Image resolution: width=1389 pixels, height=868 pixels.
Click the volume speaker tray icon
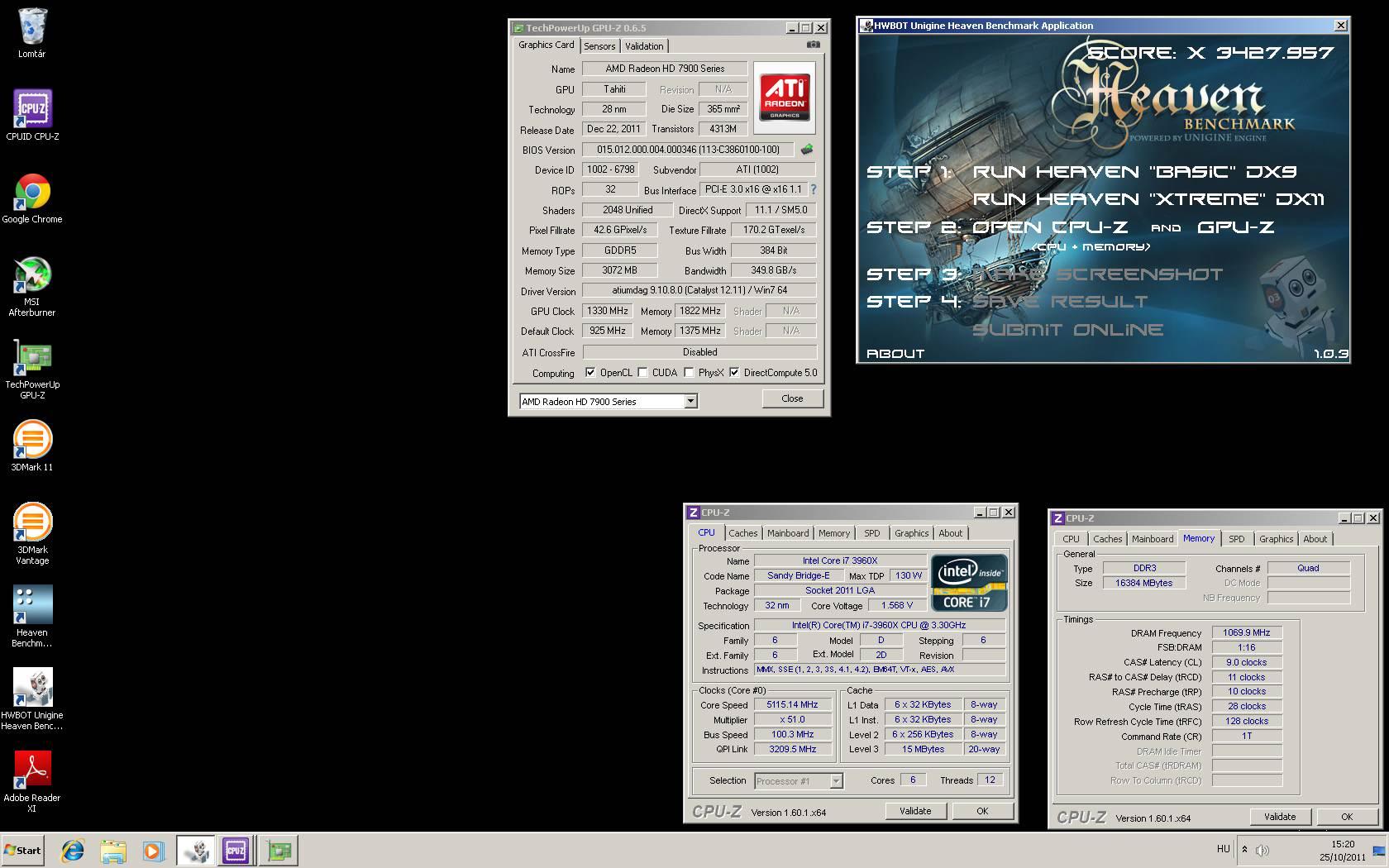[x=1262, y=850]
